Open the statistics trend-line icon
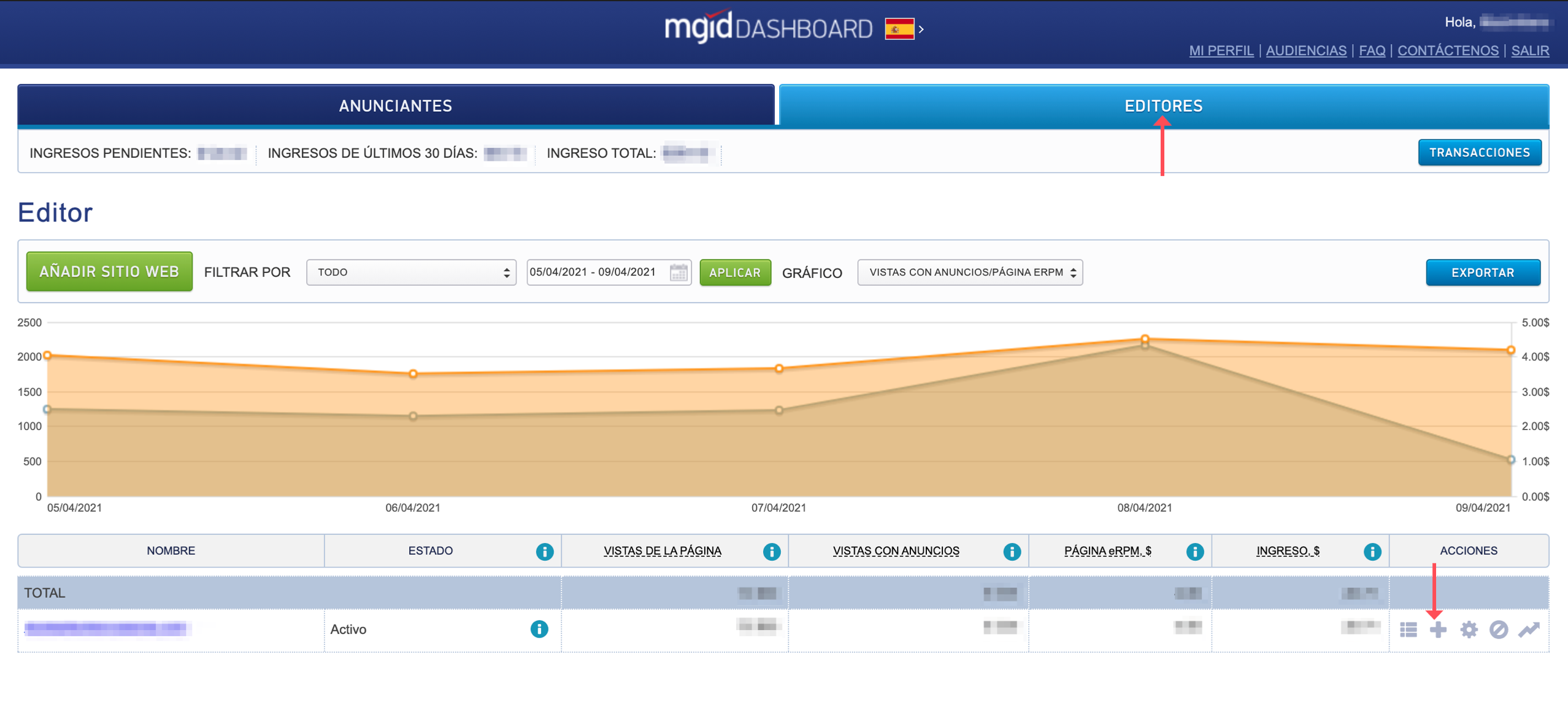 (1529, 630)
